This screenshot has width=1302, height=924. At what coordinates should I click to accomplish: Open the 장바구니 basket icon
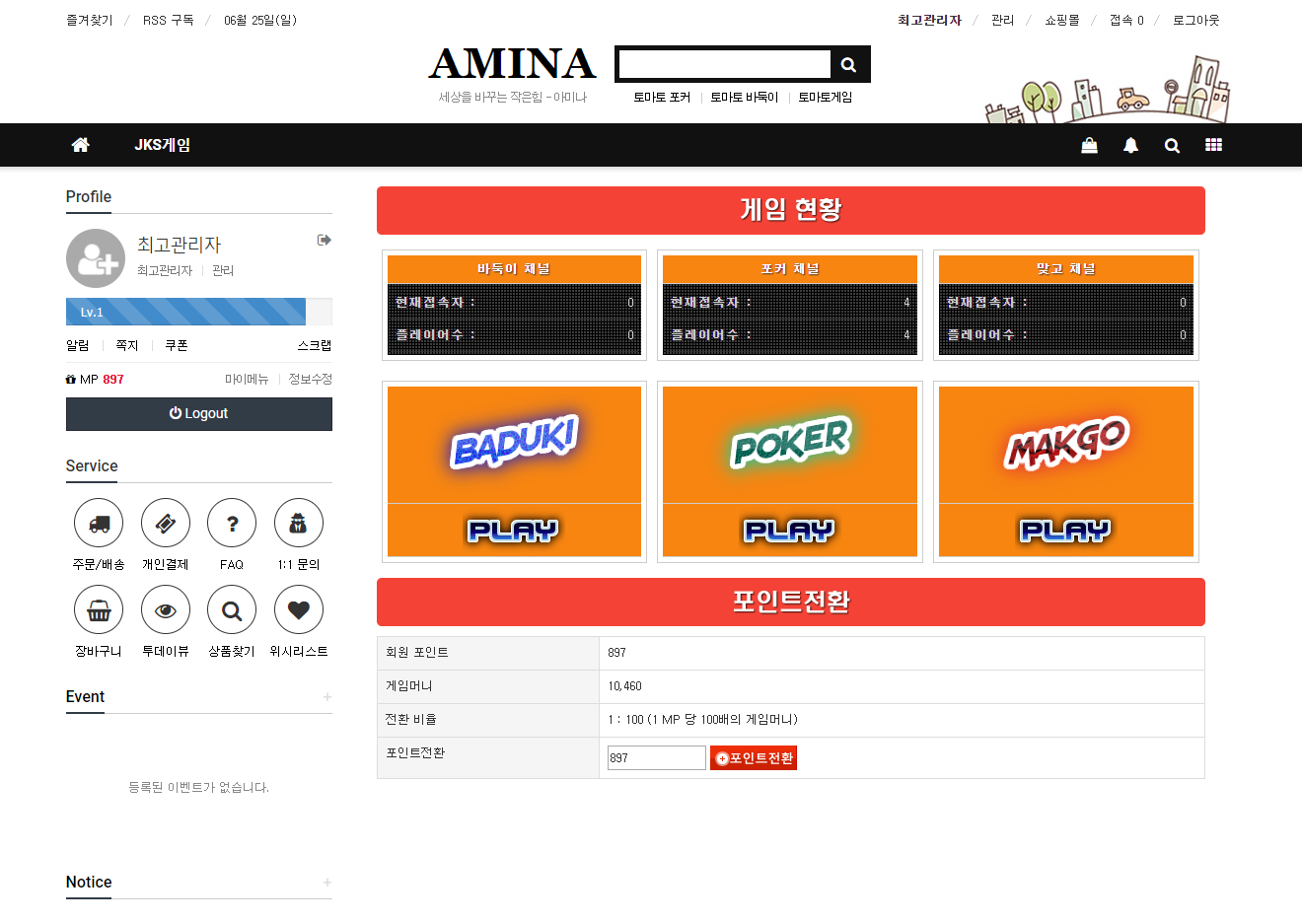click(x=99, y=610)
